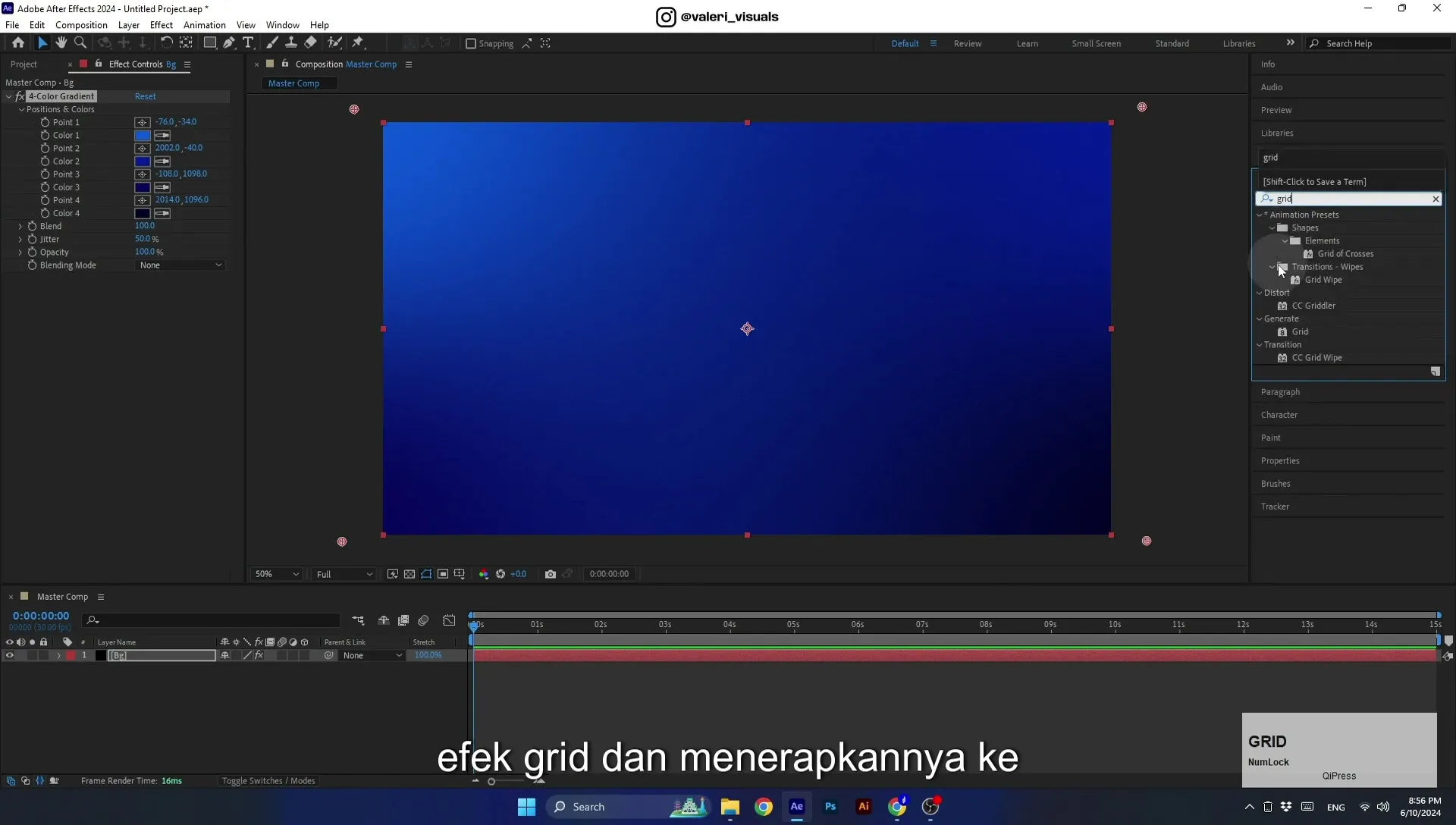
Task: Open the Full resolution dropdown
Action: [x=344, y=574]
